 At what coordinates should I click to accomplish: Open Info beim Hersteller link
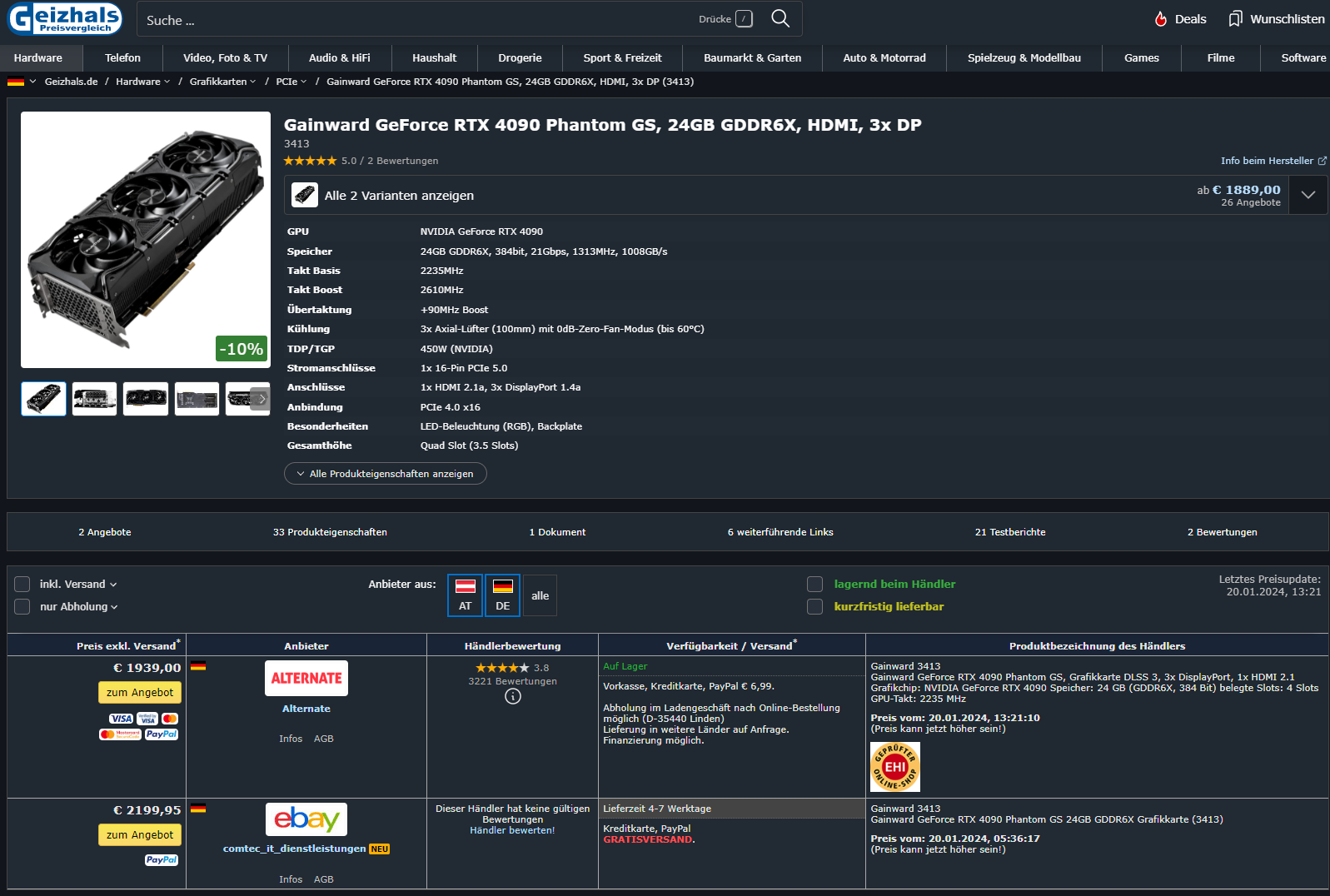coord(1273,161)
